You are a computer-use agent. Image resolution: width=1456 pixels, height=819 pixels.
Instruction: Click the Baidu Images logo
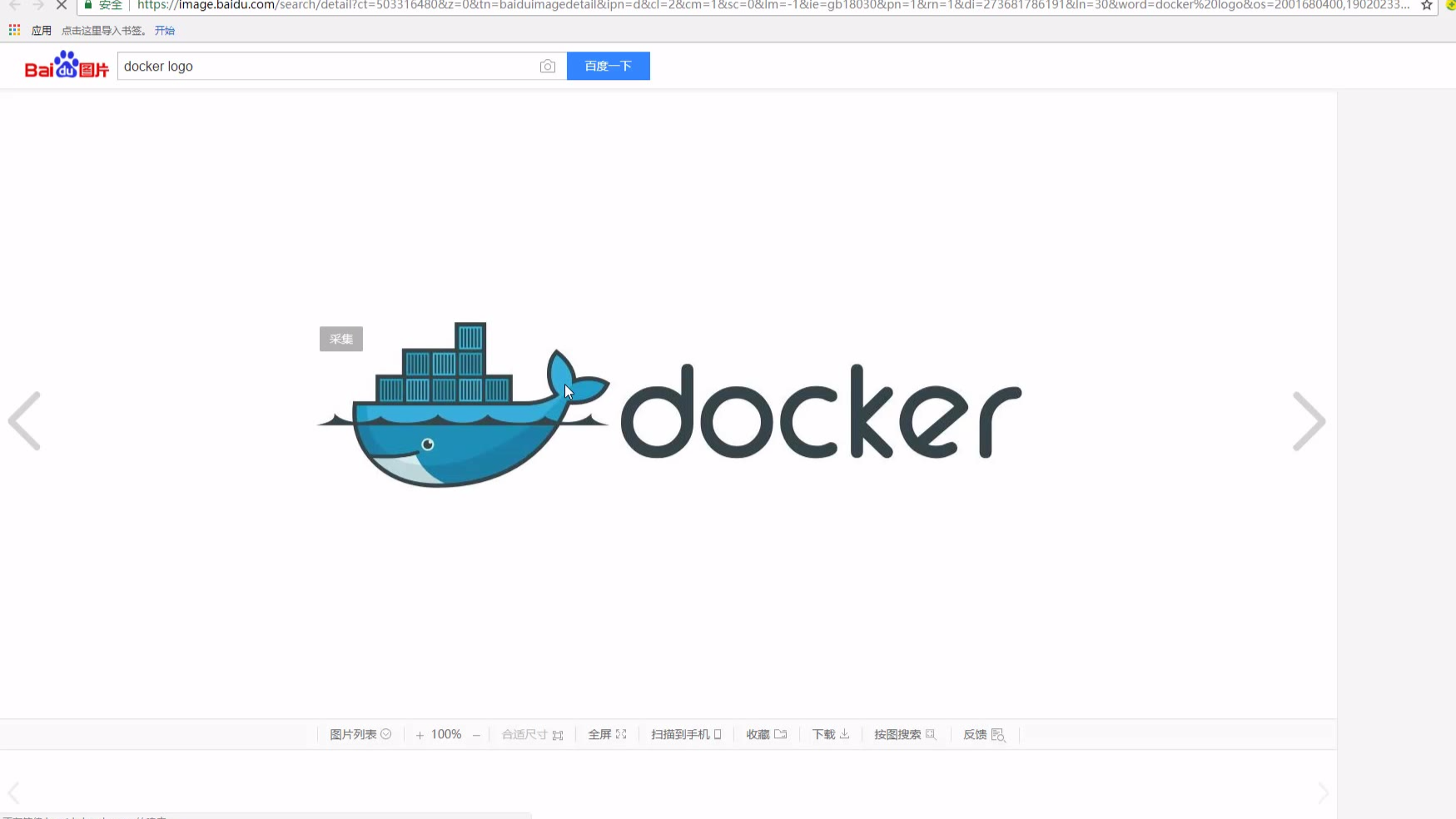pyautogui.click(x=67, y=66)
